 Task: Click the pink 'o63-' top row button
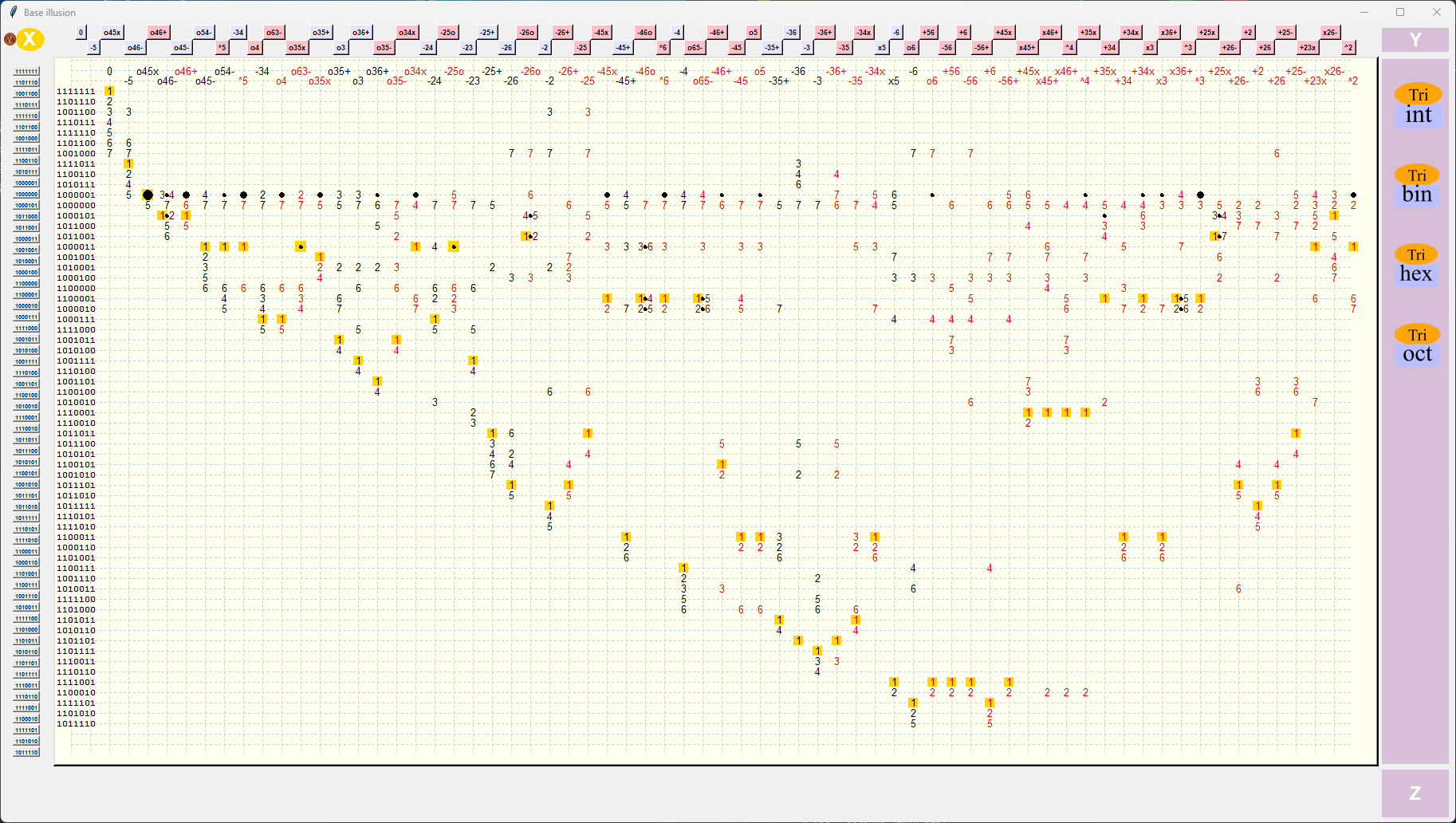click(273, 32)
